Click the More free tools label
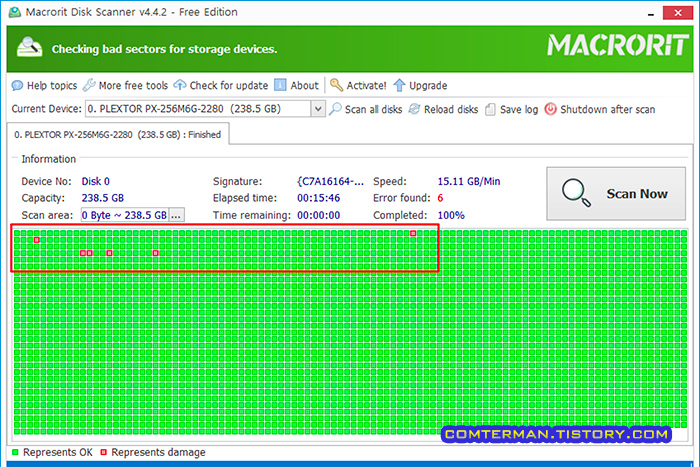 pyautogui.click(x=133, y=85)
